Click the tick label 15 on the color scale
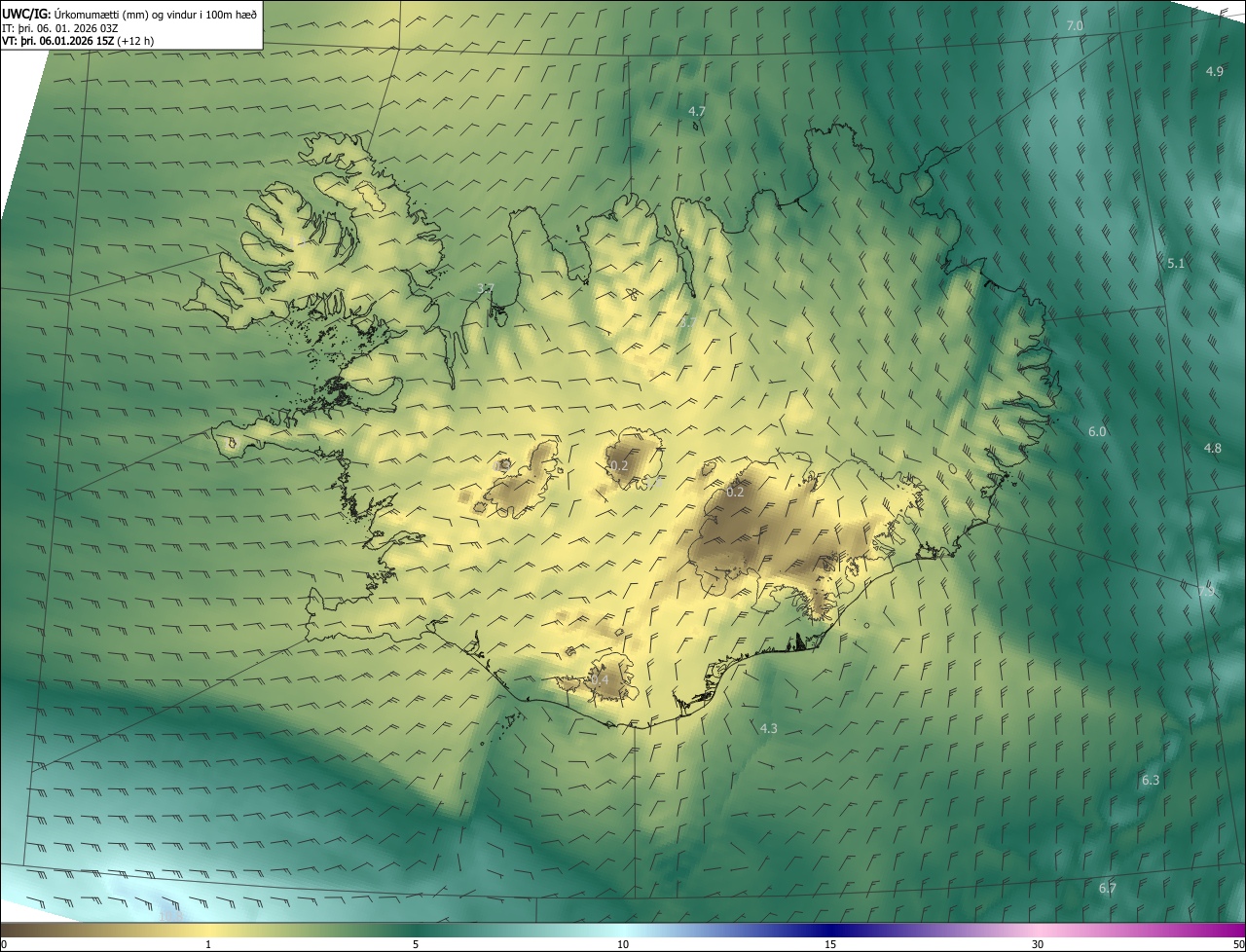1246x952 pixels. pos(830,945)
